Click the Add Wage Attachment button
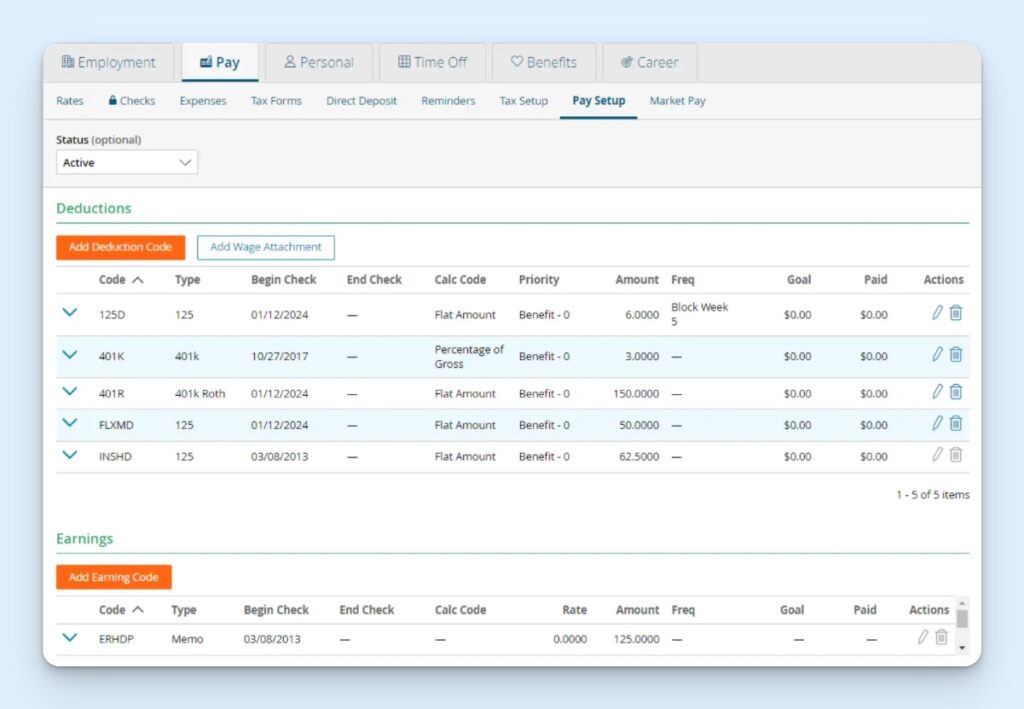 point(266,247)
